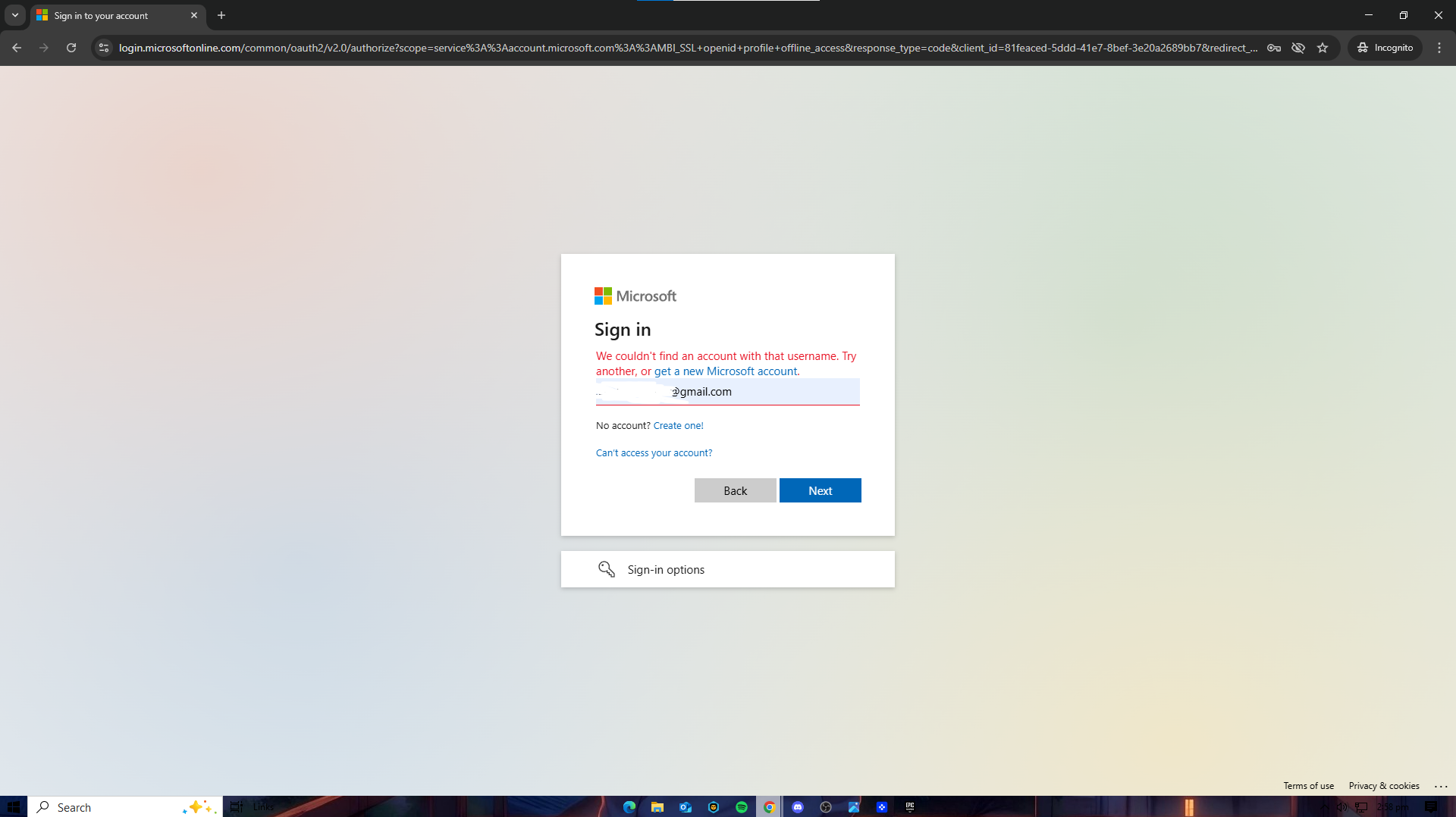
Task: Open Sign-in options
Action: pos(728,569)
